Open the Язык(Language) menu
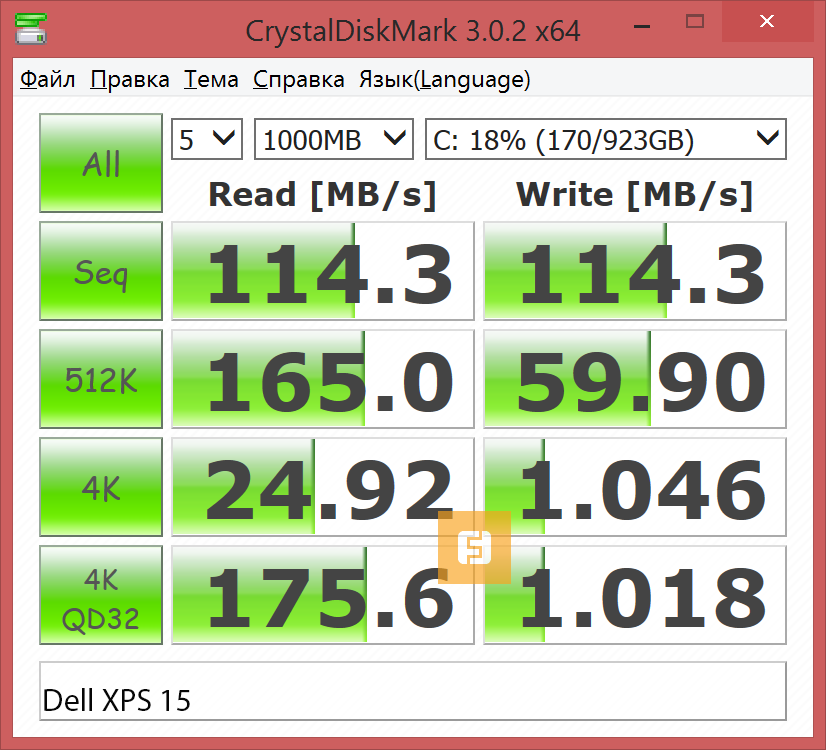The width and height of the screenshot is (826, 750). click(444, 80)
